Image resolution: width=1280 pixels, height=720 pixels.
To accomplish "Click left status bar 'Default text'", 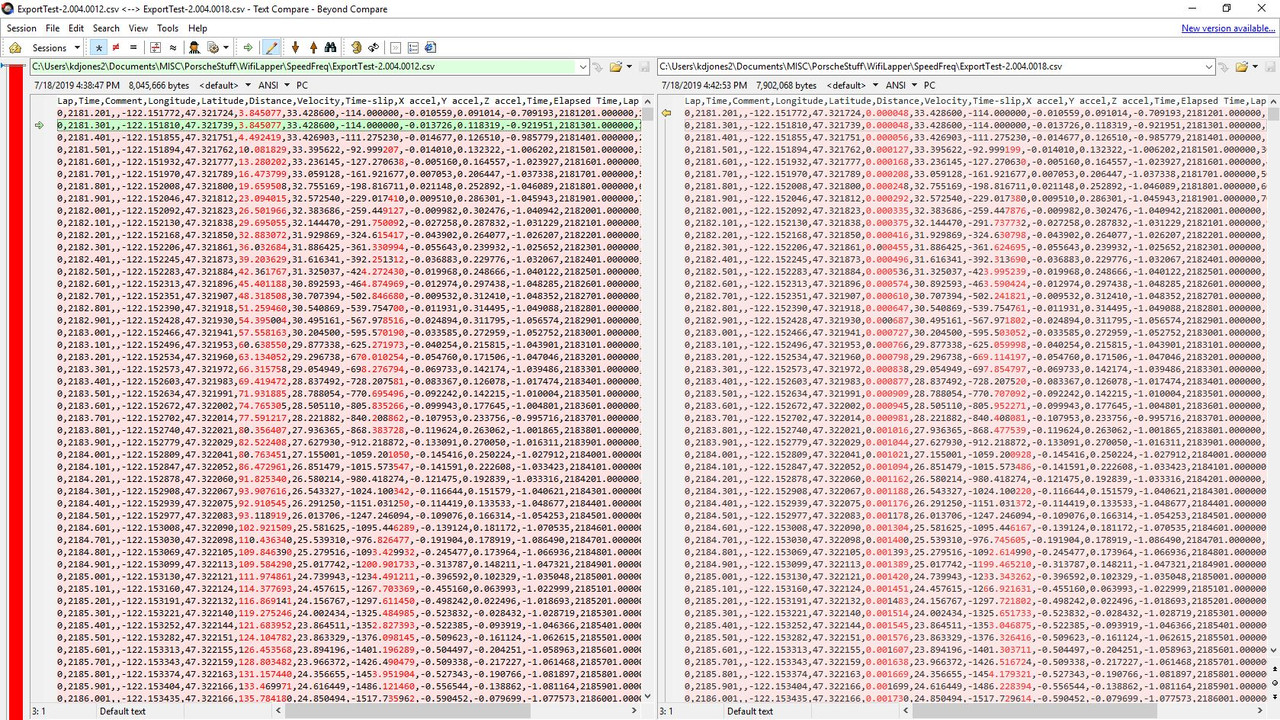I will pos(122,712).
